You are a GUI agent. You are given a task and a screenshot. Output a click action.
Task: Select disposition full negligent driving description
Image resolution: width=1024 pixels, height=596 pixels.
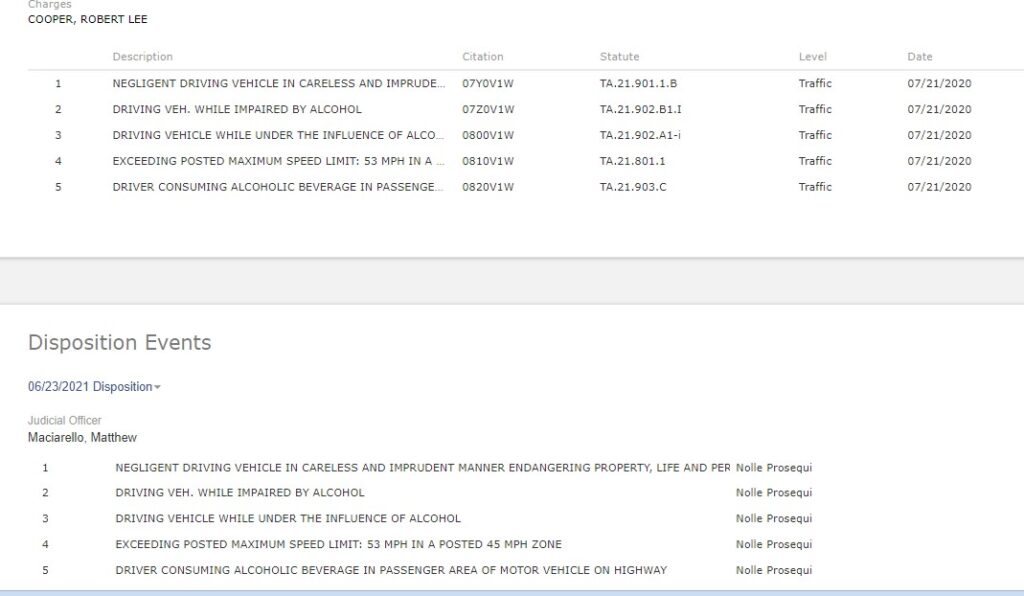[x=423, y=467]
